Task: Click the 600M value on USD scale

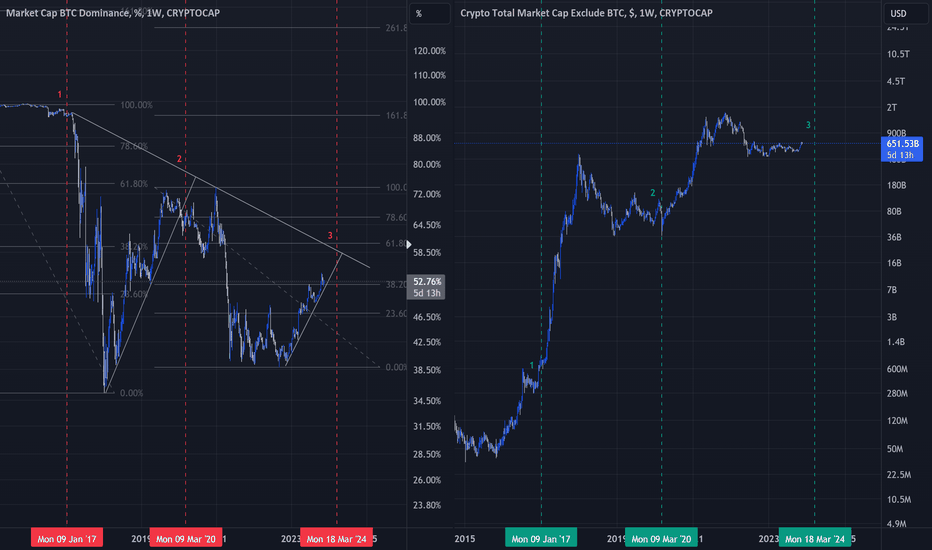Action: [x=897, y=369]
